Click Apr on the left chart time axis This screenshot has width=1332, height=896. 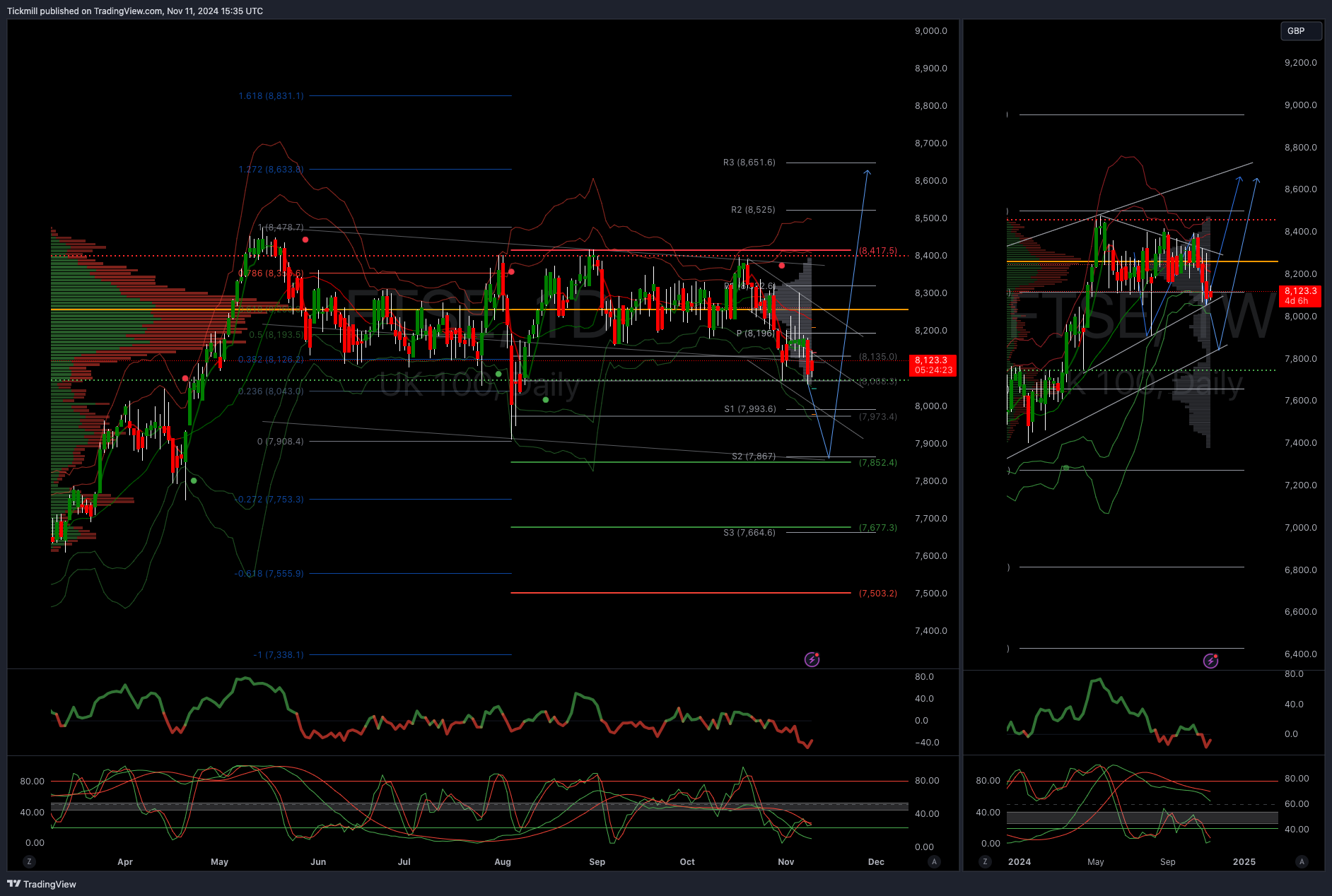coord(125,861)
